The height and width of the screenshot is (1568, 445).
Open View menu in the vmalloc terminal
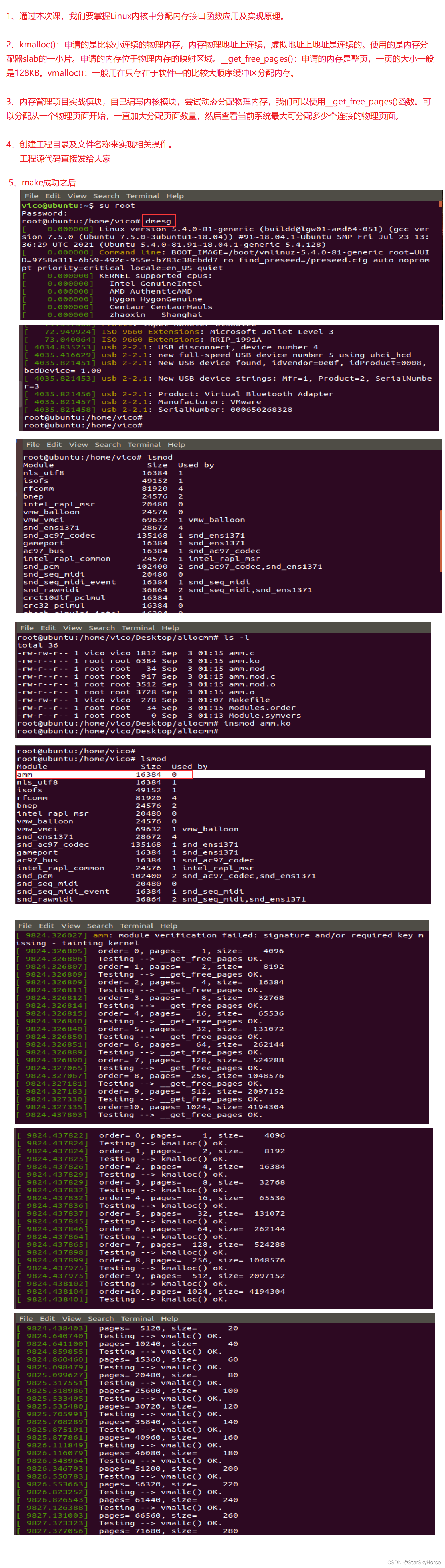(x=72, y=1318)
